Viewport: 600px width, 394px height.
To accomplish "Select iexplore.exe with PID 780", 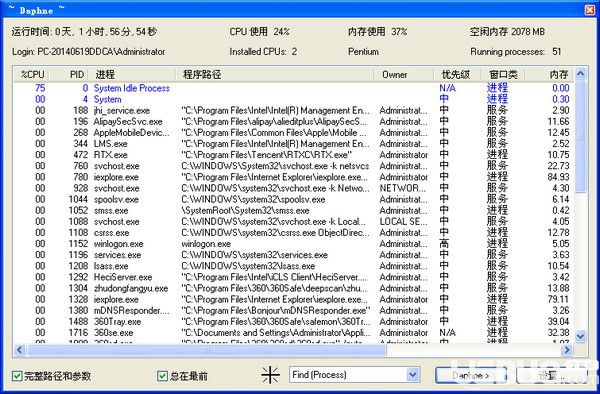I will point(294,177).
